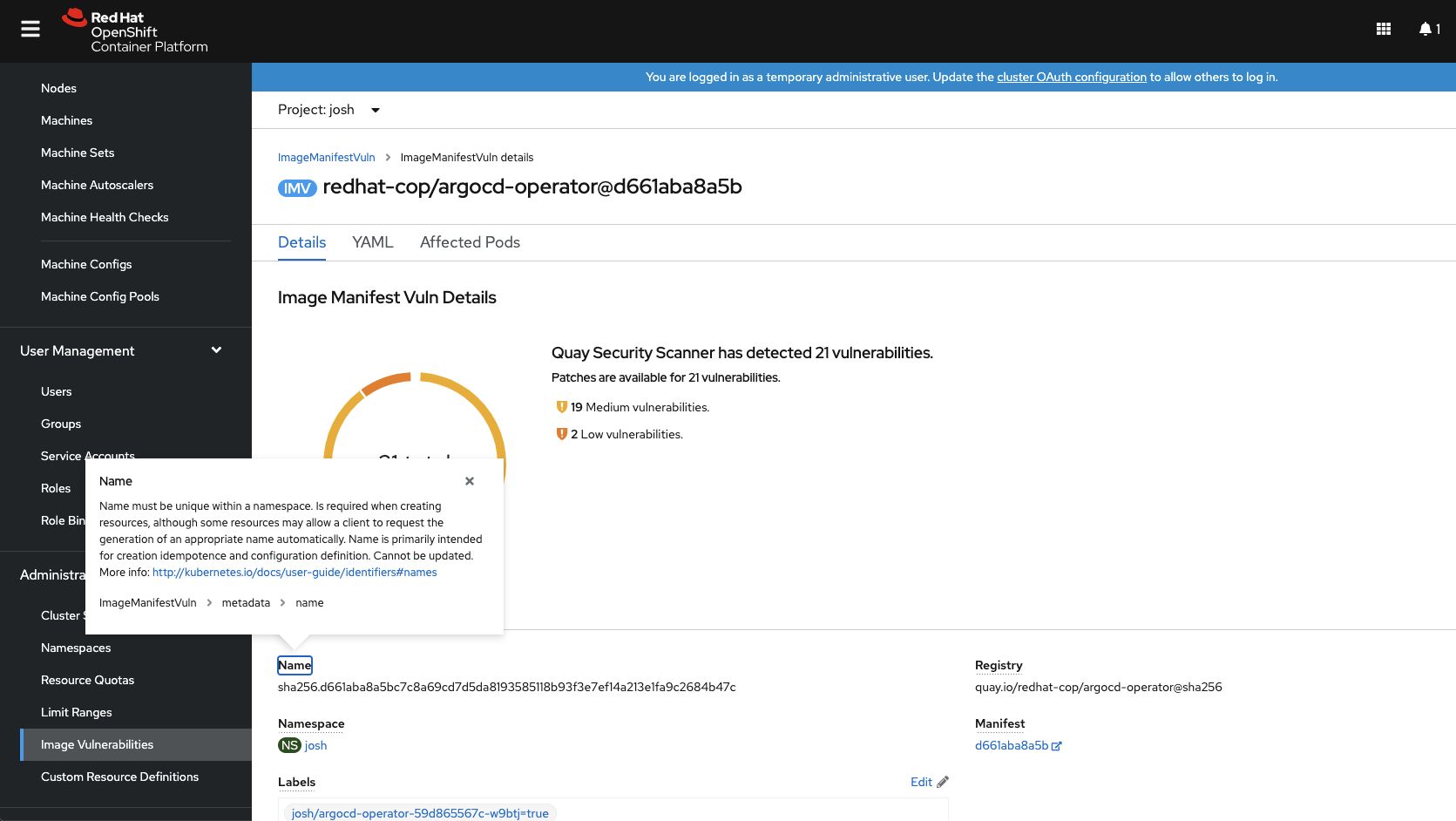Click the Red Hat OpenShift logo

point(135,31)
